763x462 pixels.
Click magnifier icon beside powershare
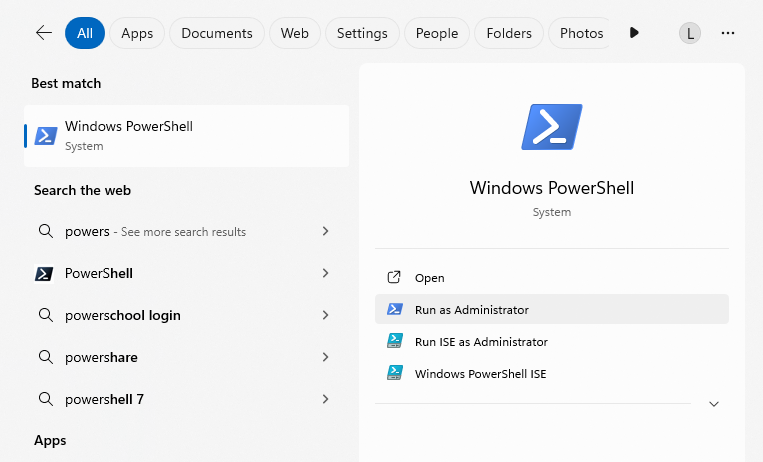[x=46, y=357]
